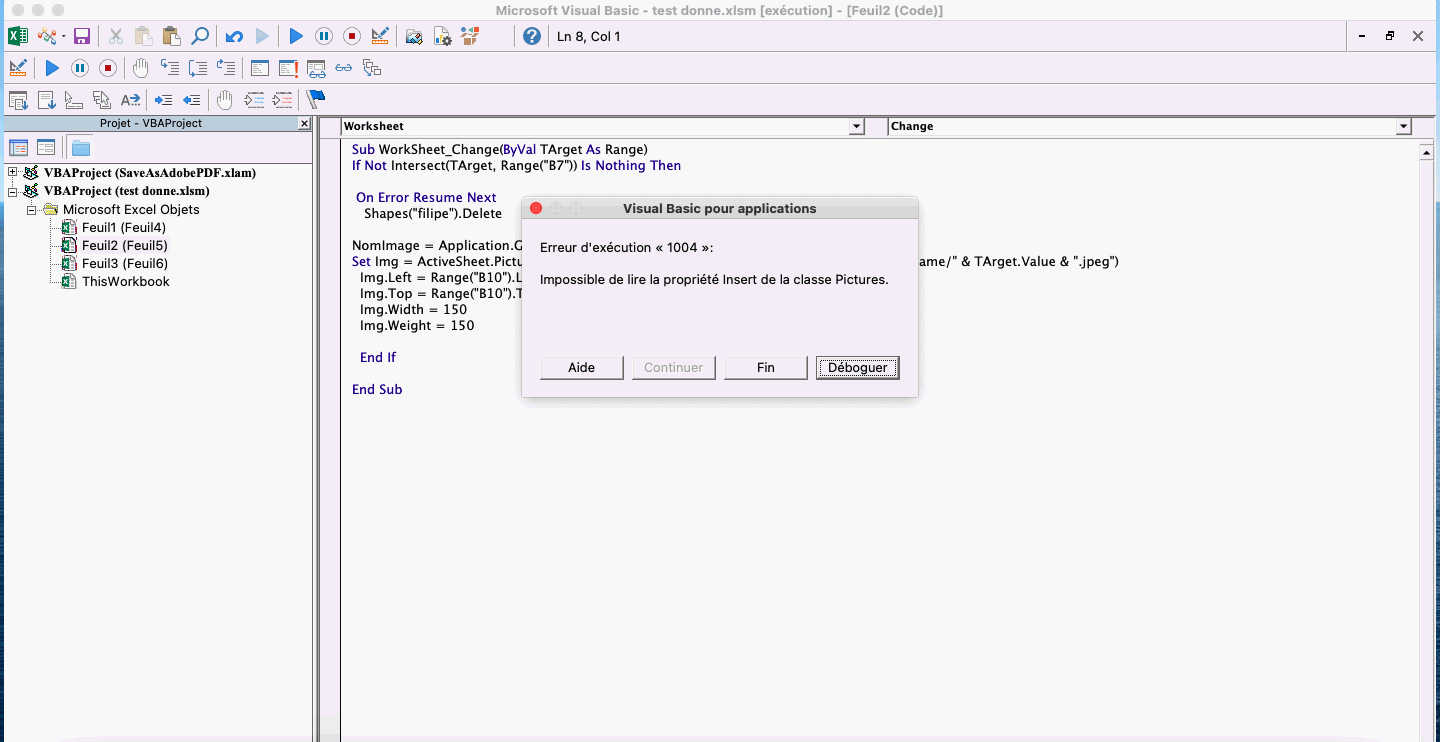Indent the code with the Indent icon
This screenshot has height=742, width=1440.
[x=164, y=100]
